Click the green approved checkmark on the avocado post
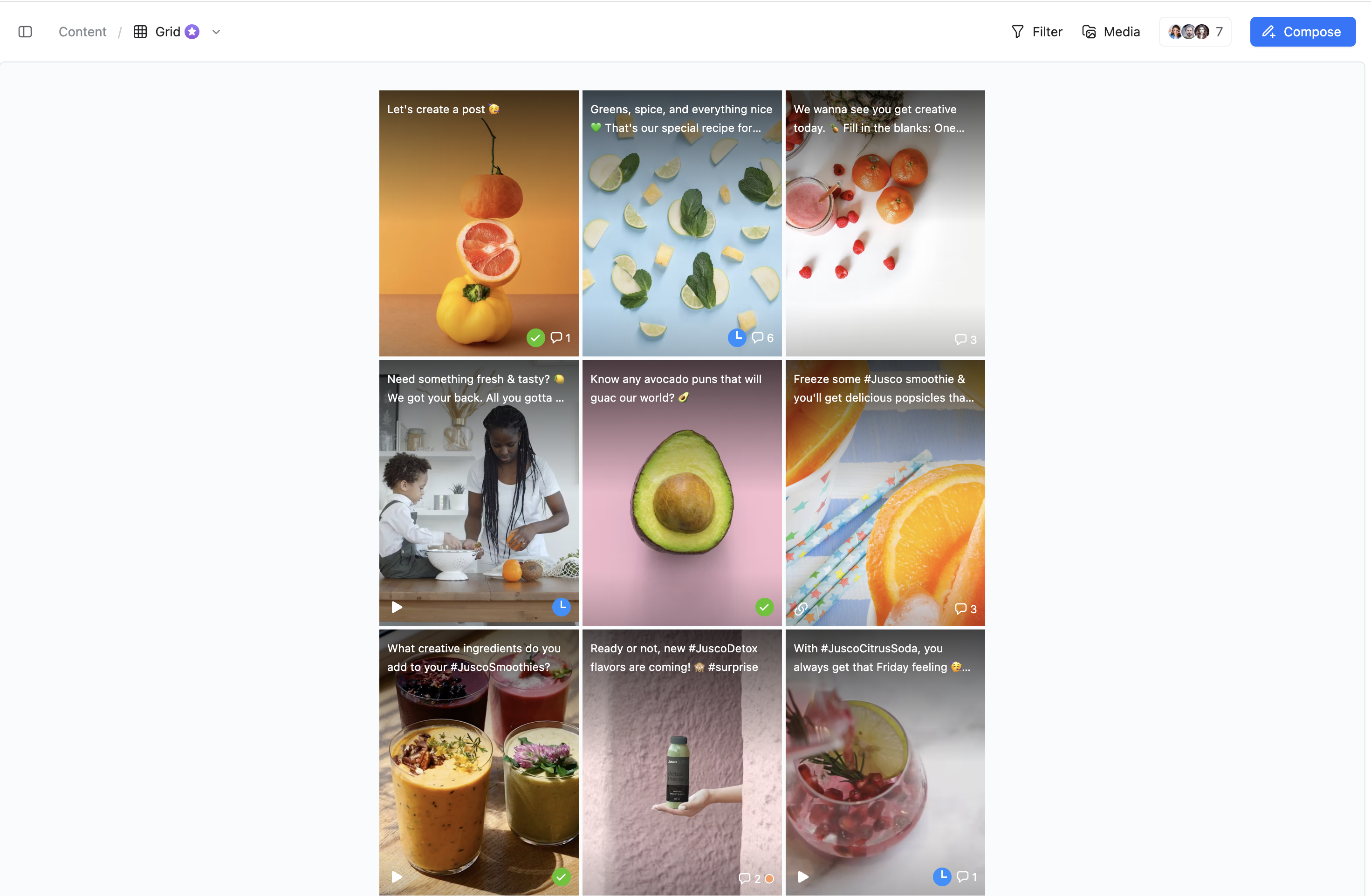The height and width of the screenshot is (896, 1371). [x=764, y=607]
